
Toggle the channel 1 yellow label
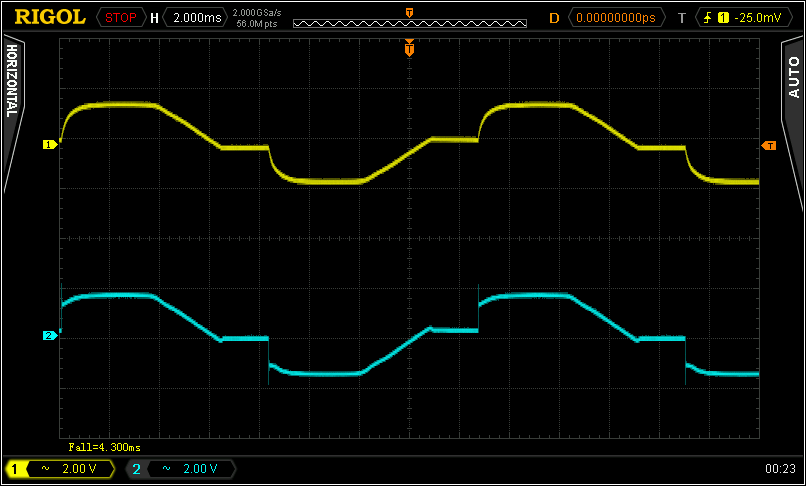tap(14, 469)
